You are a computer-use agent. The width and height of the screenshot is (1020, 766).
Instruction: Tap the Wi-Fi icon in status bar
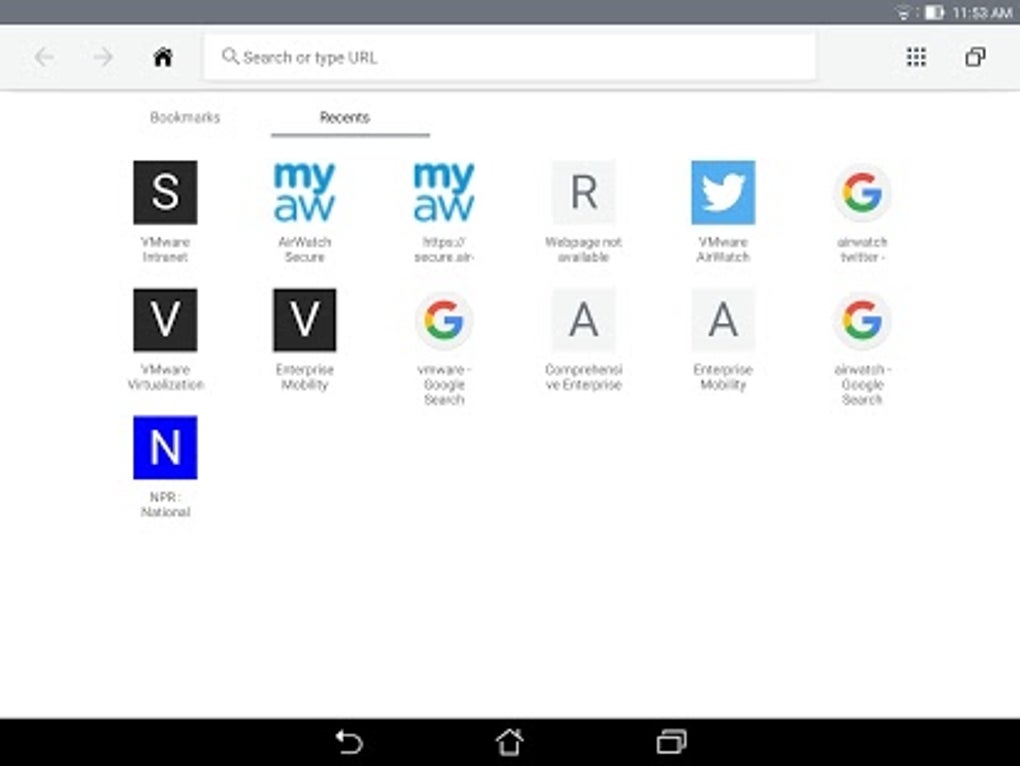(903, 12)
